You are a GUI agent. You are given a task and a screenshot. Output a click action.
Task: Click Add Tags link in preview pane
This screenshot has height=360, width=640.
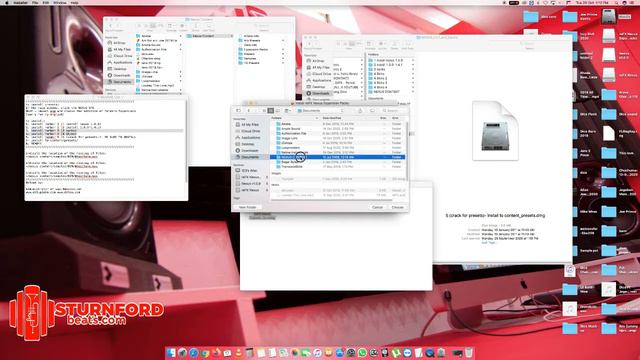coord(488,242)
